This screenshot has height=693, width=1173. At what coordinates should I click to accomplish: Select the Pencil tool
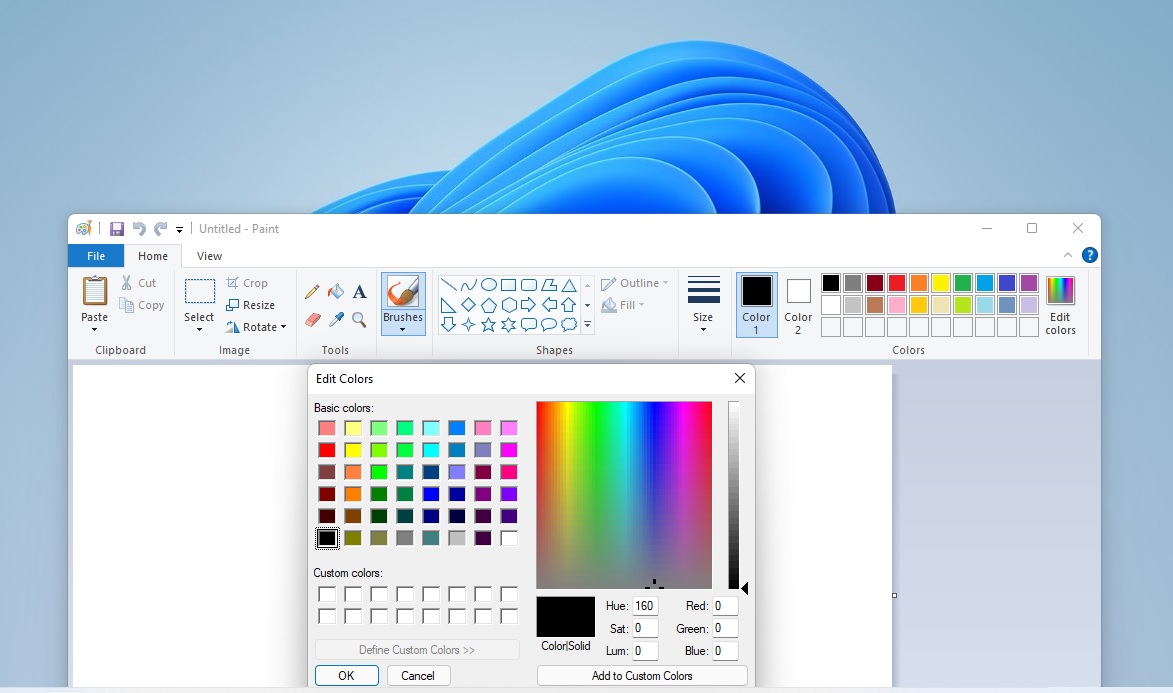[x=312, y=292]
